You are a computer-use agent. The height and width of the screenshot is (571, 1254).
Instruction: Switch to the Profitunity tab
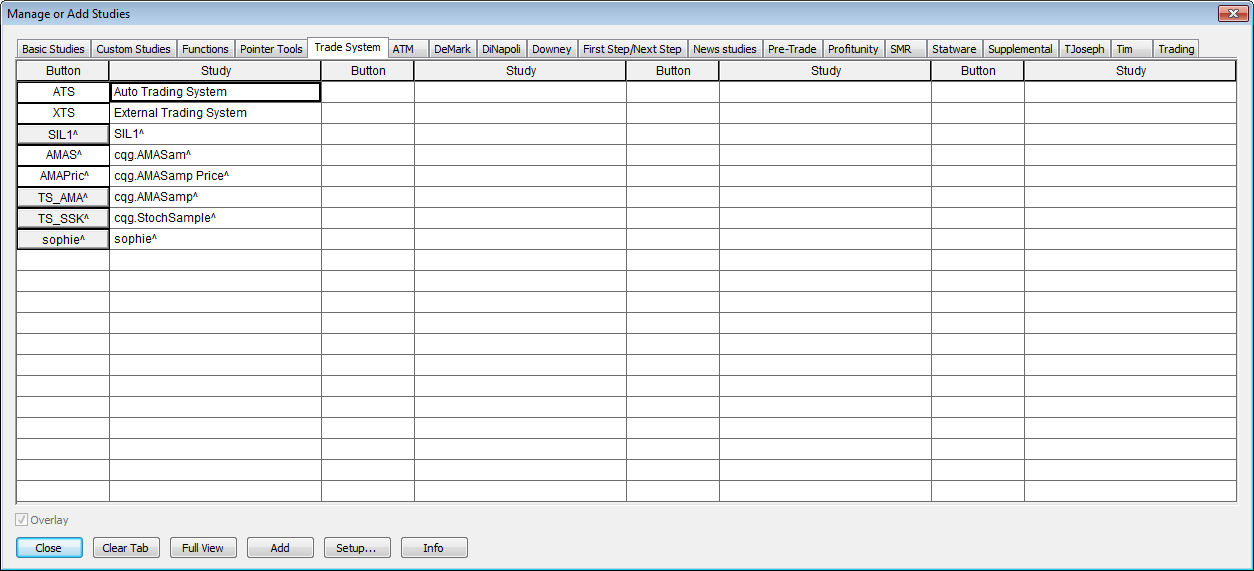coord(853,49)
